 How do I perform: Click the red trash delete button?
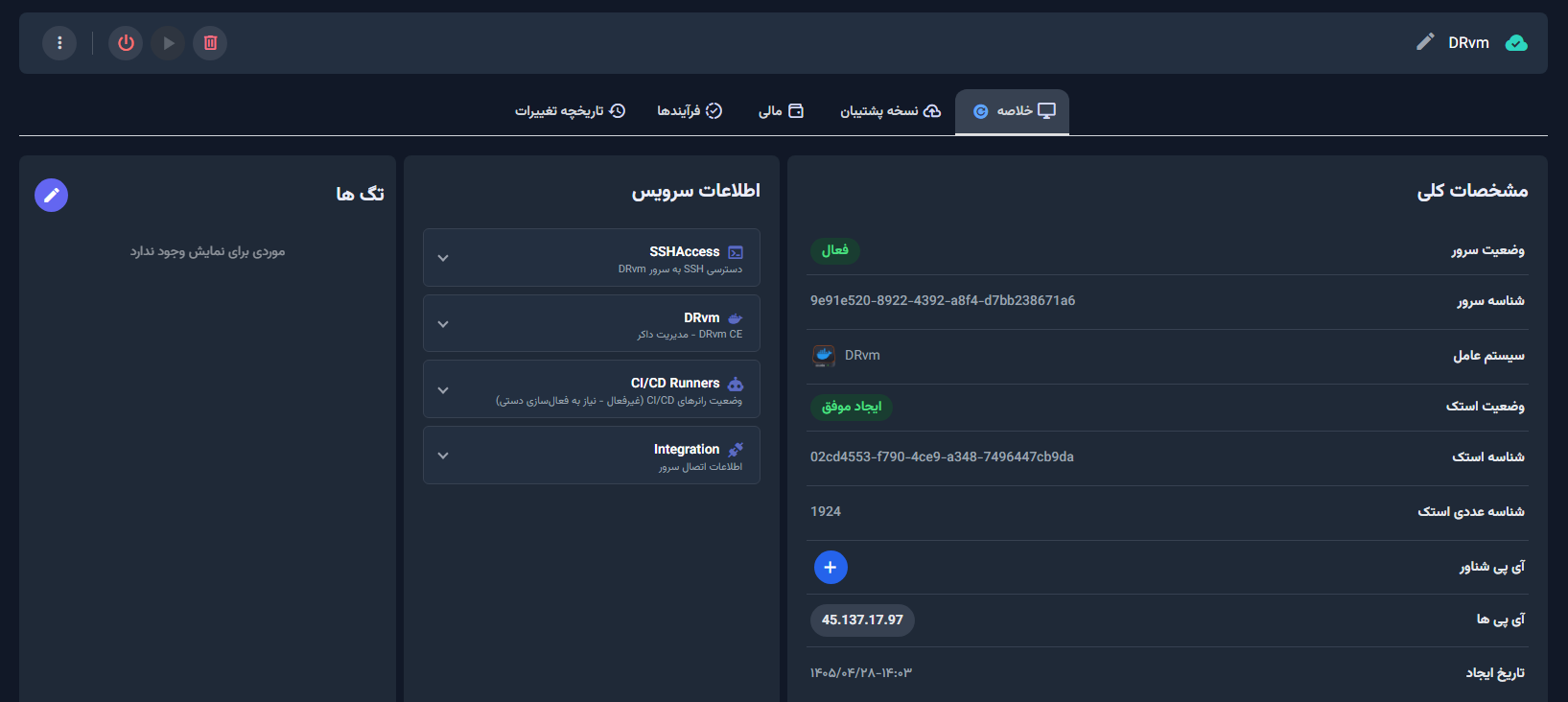coord(210,43)
